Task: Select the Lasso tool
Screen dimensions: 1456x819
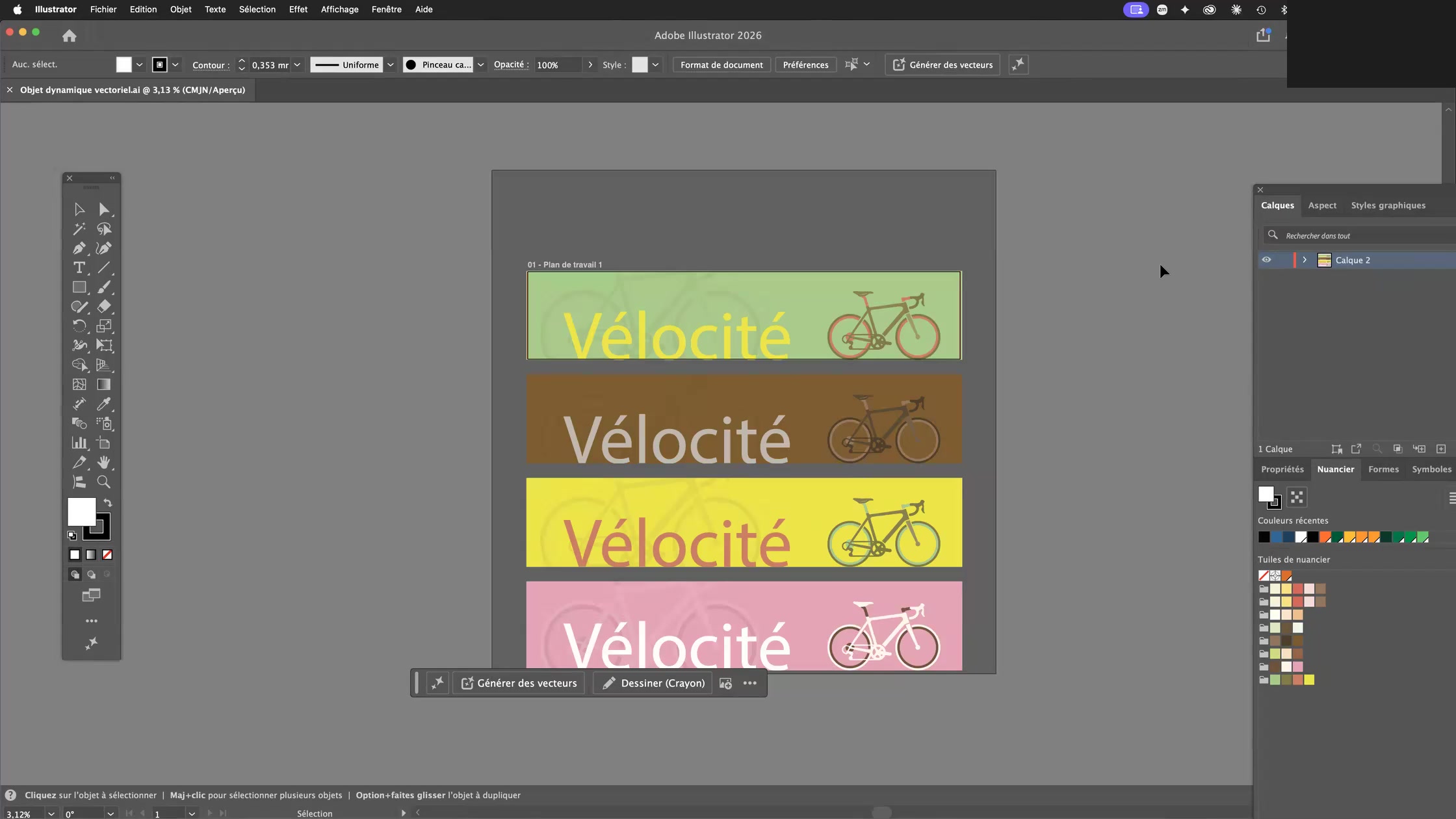Action: pyautogui.click(x=104, y=229)
